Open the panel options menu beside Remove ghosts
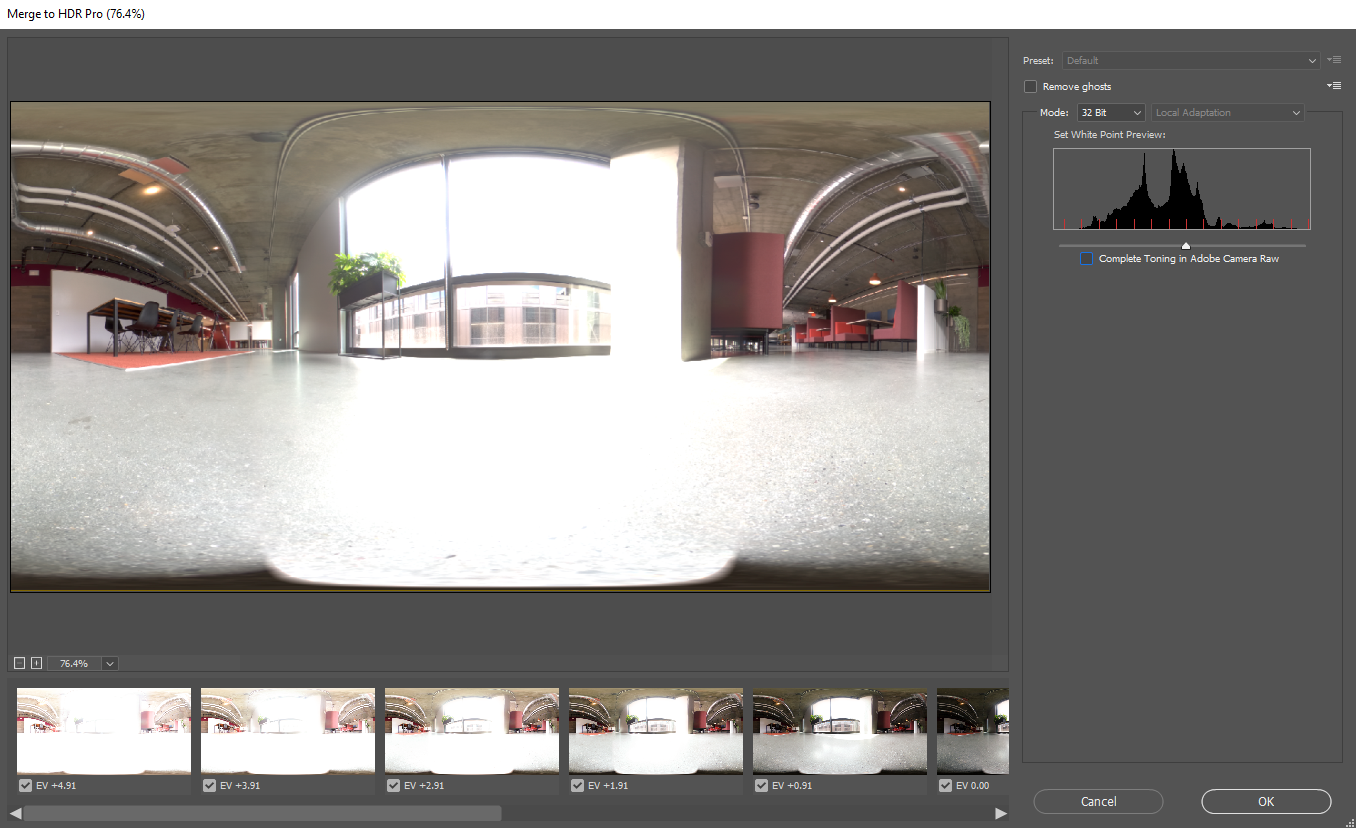The width and height of the screenshot is (1356, 828). 1333,86
